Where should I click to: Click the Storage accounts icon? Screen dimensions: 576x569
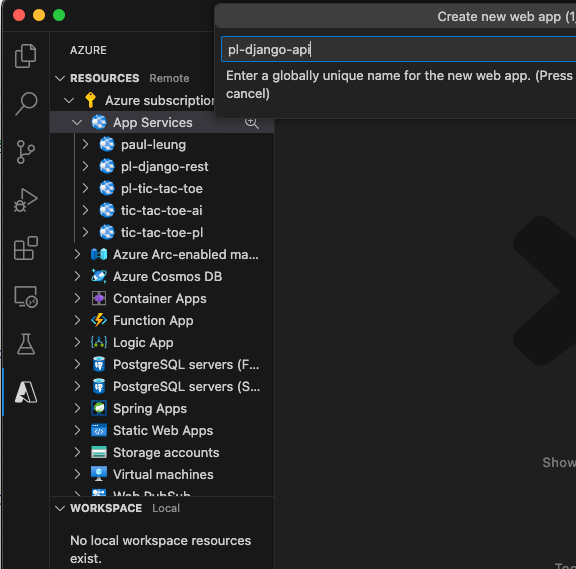[x=99, y=452]
